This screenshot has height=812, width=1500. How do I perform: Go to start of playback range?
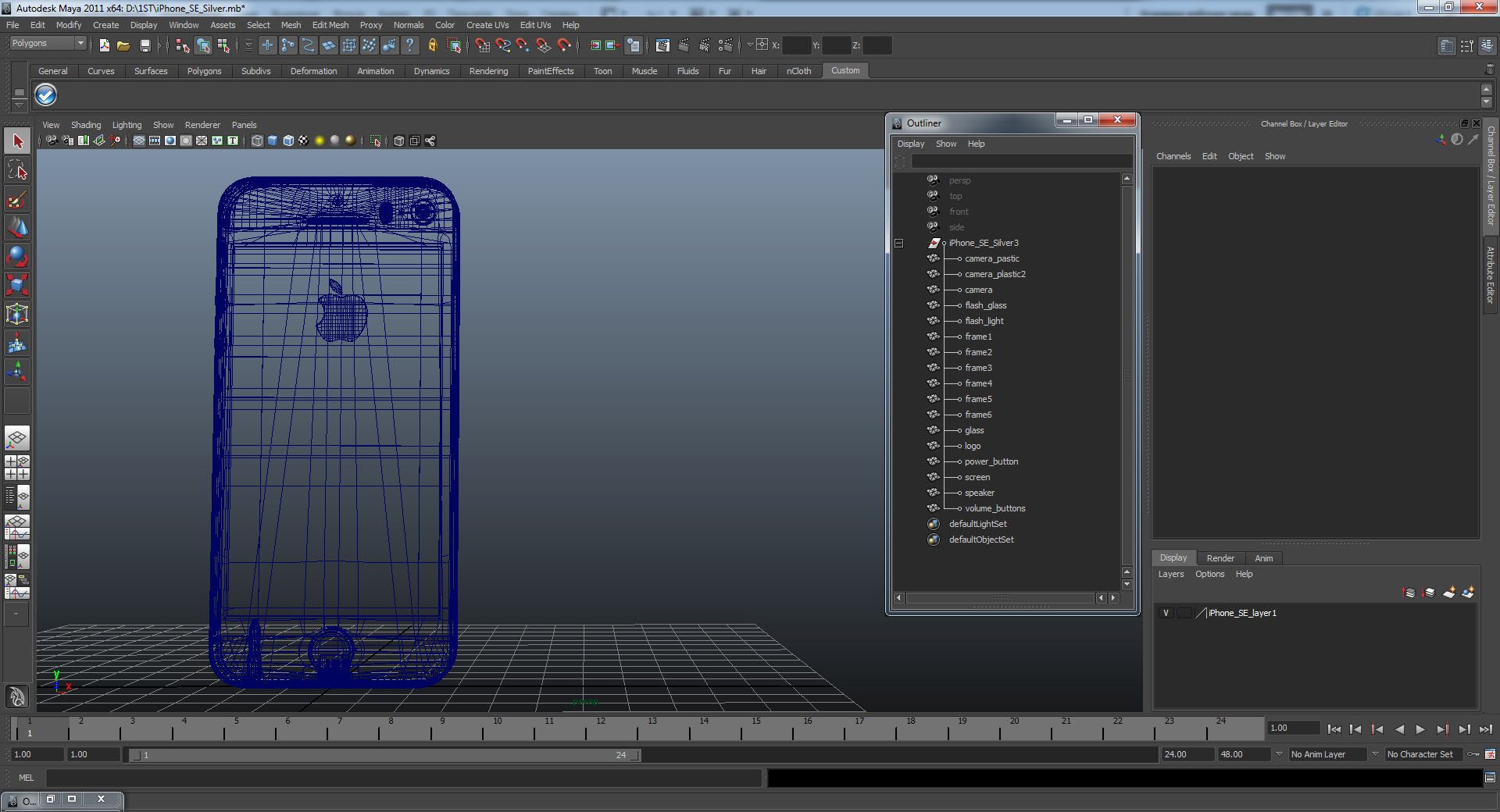coord(1334,729)
